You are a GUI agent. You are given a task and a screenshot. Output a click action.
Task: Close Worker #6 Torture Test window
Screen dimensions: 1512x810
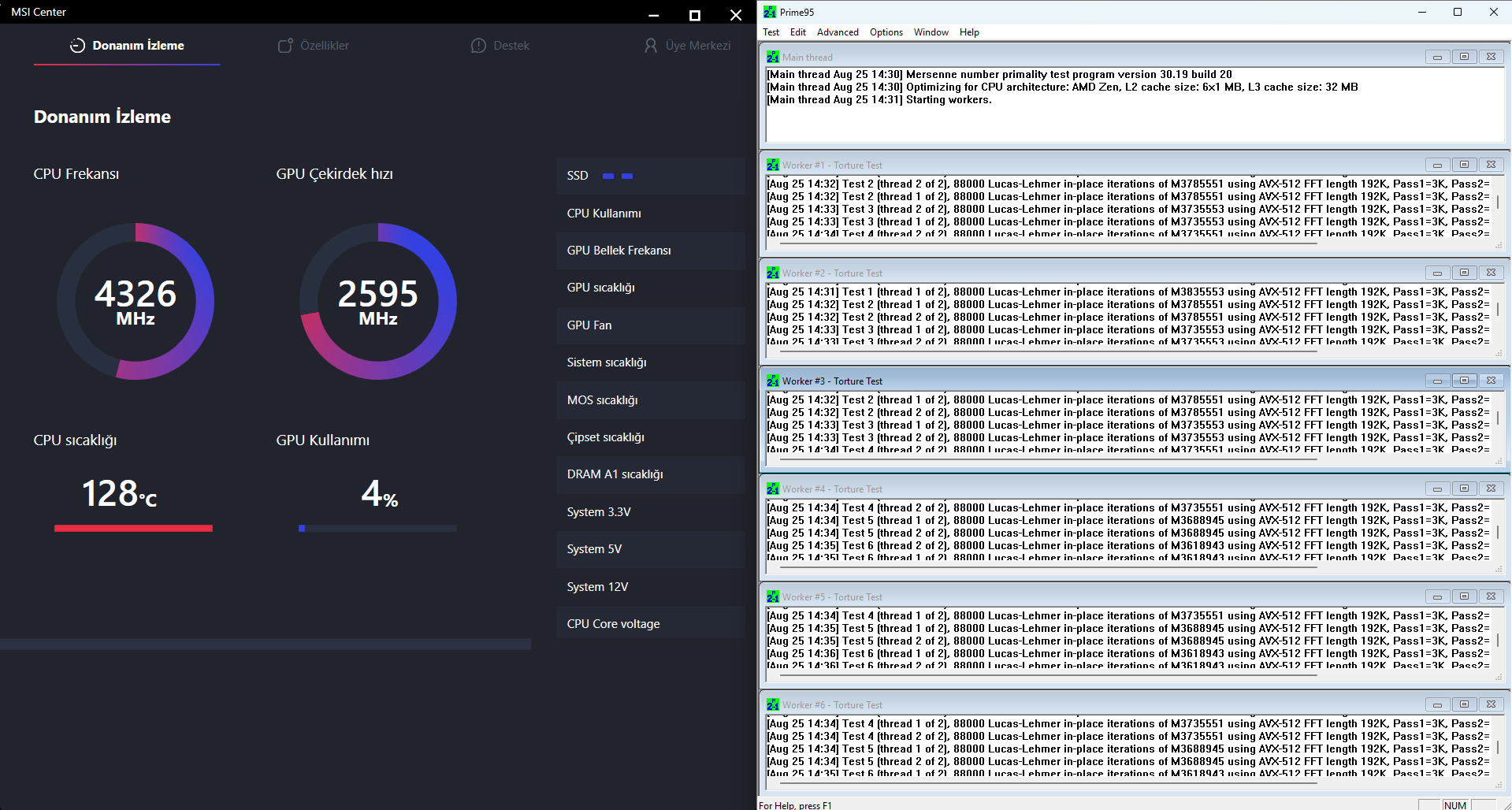click(x=1491, y=704)
